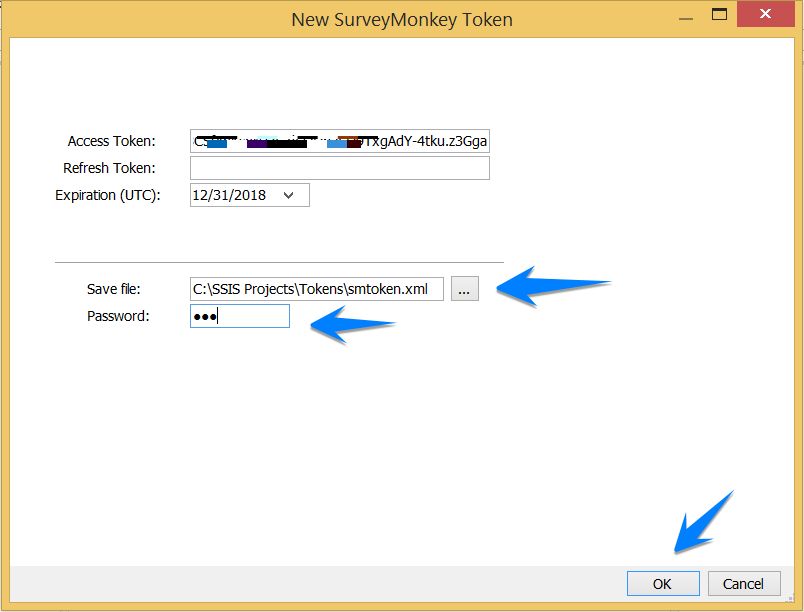Click the Expiration (UTC) label
This screenshot has width=804, height=612.
[x=108, y=195]
